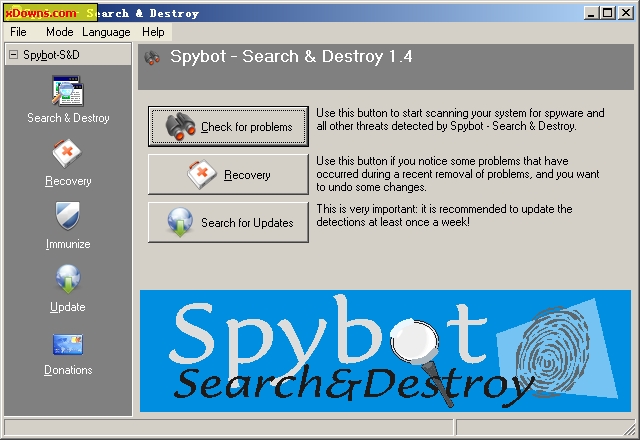
Task: Select the Update globe sidebar icon
Action: click(x=68, y=279)
